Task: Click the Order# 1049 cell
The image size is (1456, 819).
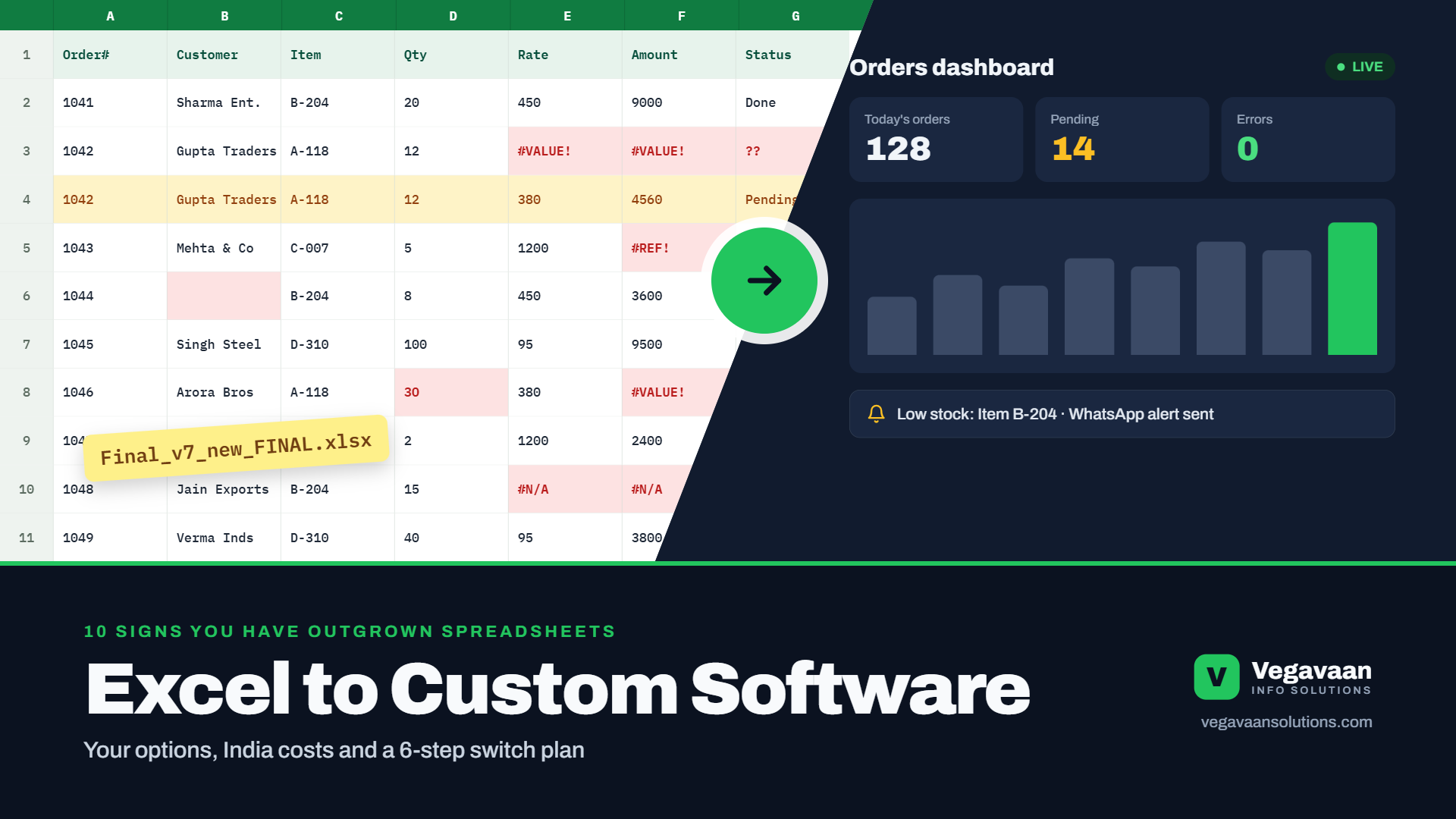Action: (x=110, y=538)
